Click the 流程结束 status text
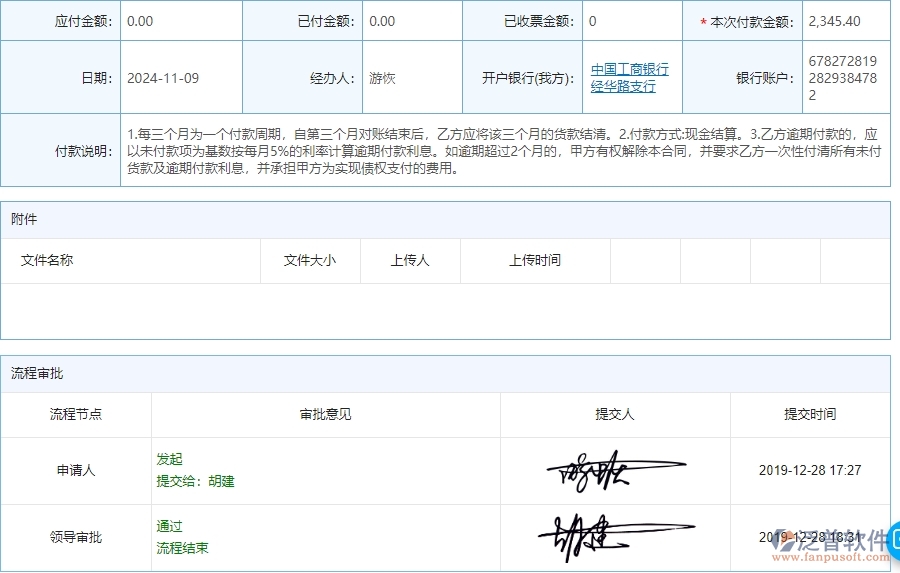This screenshot has height=573, width=900. tap(182, 548)
